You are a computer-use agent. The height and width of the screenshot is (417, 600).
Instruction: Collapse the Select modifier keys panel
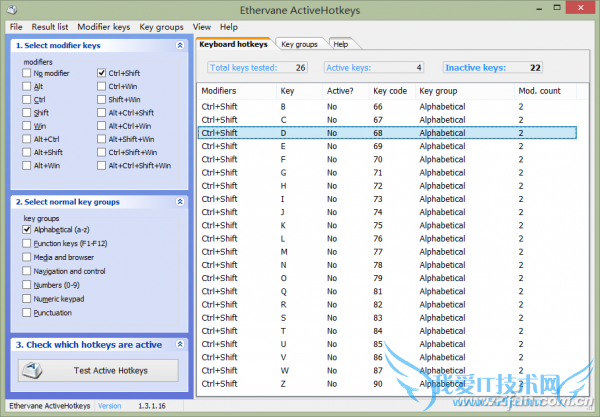pos(179,46)
